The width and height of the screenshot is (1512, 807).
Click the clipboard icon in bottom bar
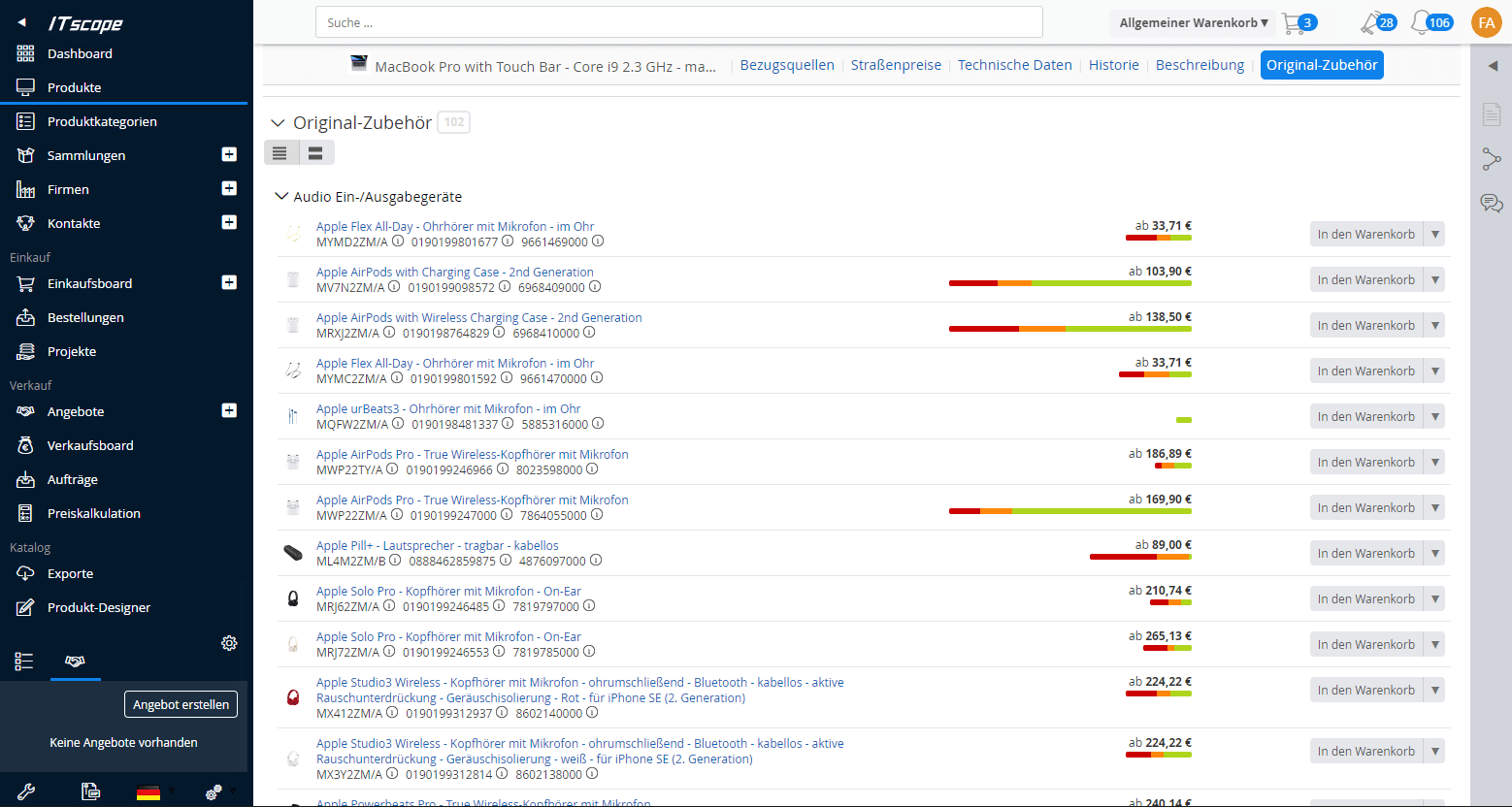(90, 791)
